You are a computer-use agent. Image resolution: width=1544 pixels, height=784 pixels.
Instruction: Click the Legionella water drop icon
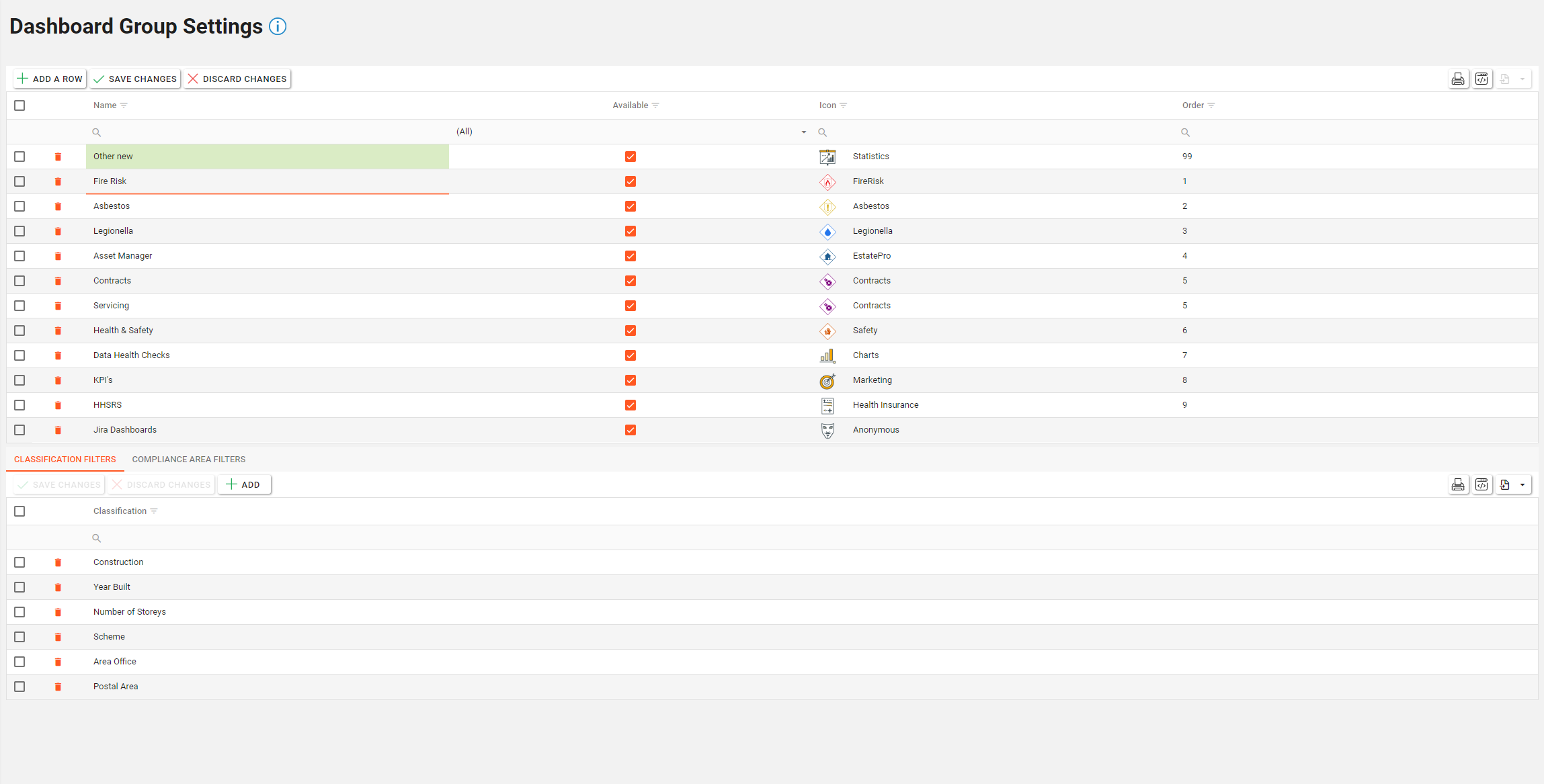point(827,232)
